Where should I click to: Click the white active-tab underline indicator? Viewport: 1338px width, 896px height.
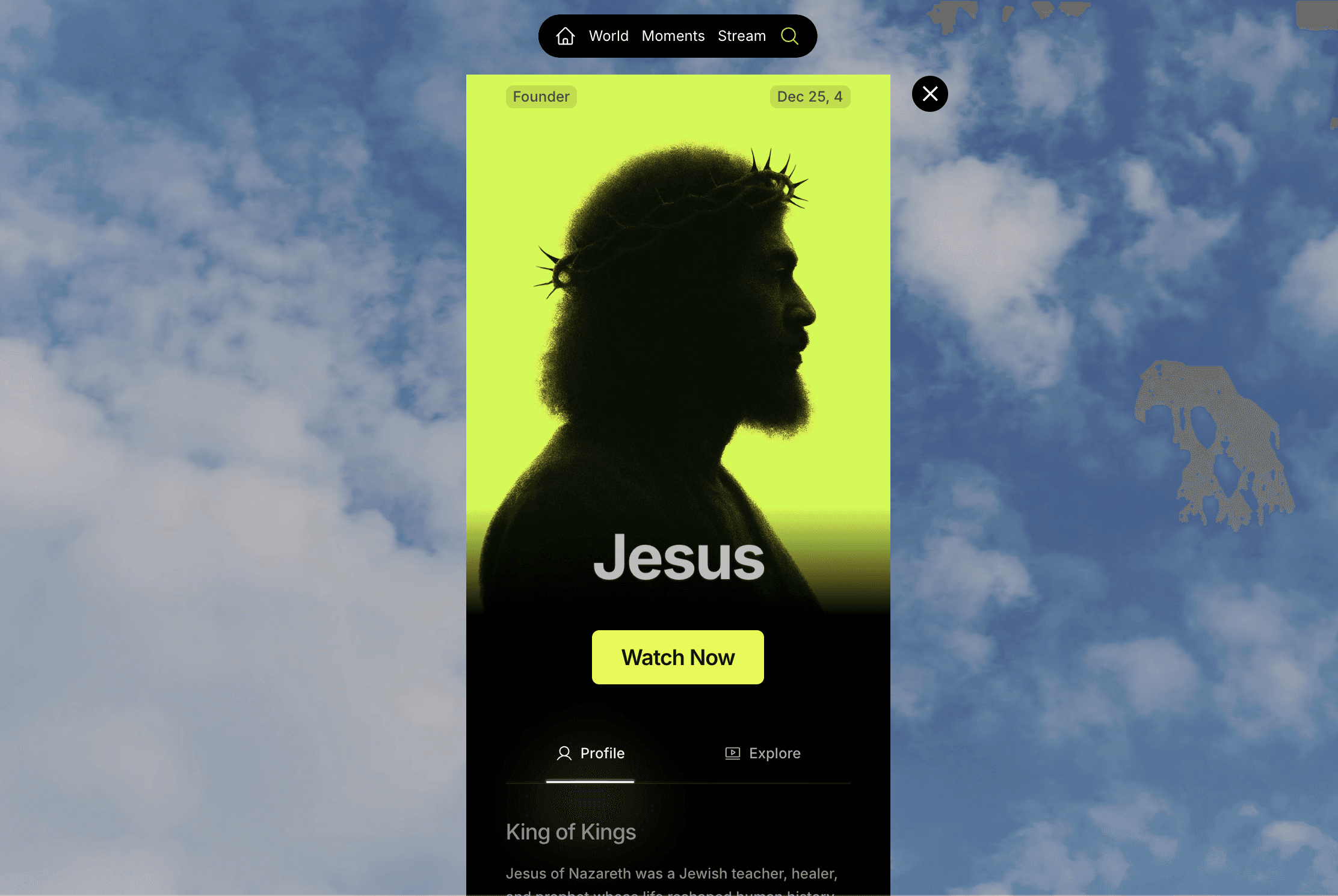coord(590,782)
